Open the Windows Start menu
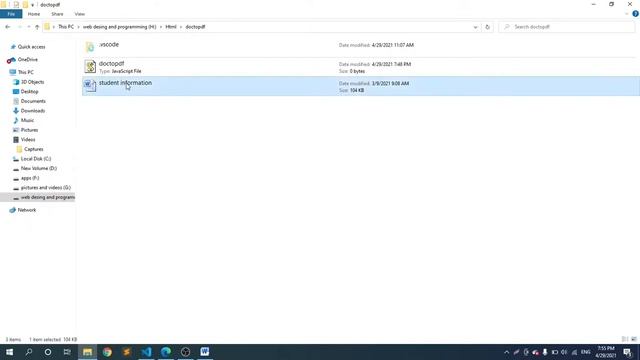Image resolution: width=640 pixels, height=360 pixels. 9,352
